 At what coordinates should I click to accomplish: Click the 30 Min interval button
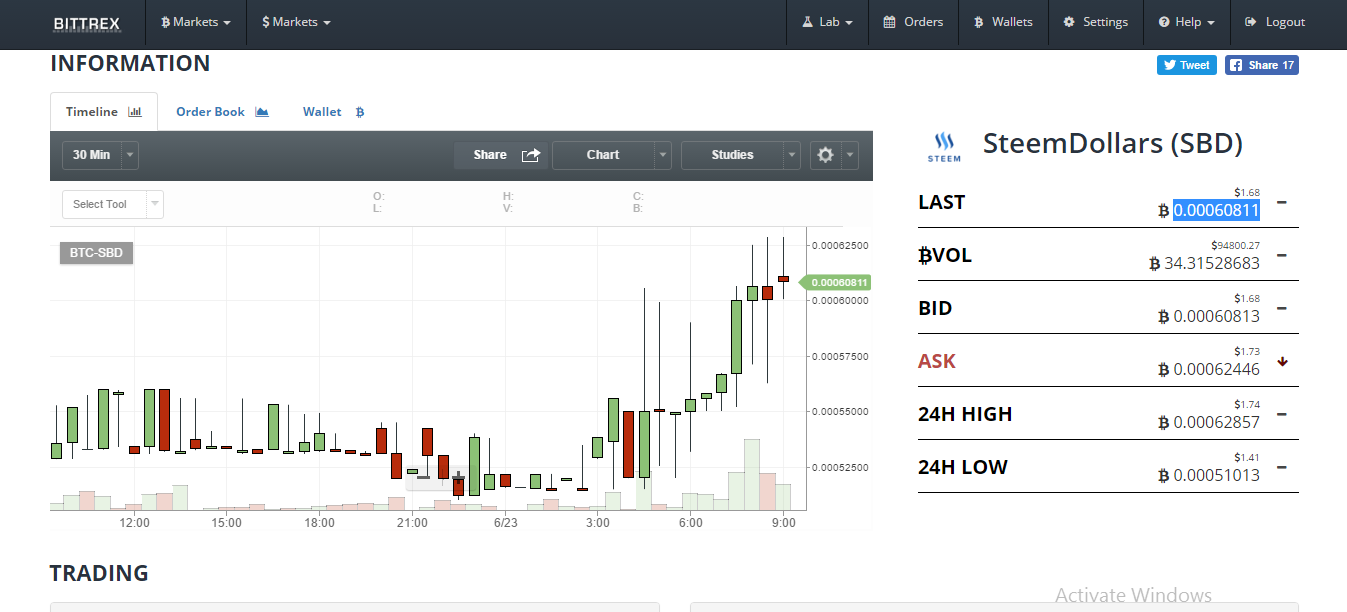(x=92, y=155)
